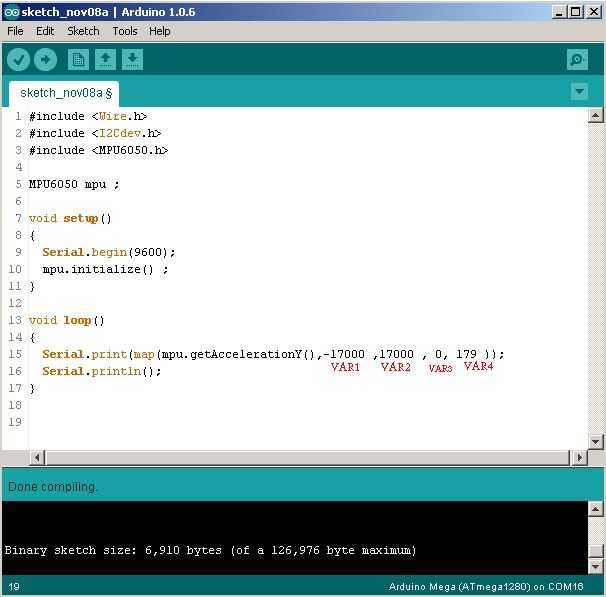
Task: Click the 'Serial.begin(9600);' line
Action: [x=109, y=252]
